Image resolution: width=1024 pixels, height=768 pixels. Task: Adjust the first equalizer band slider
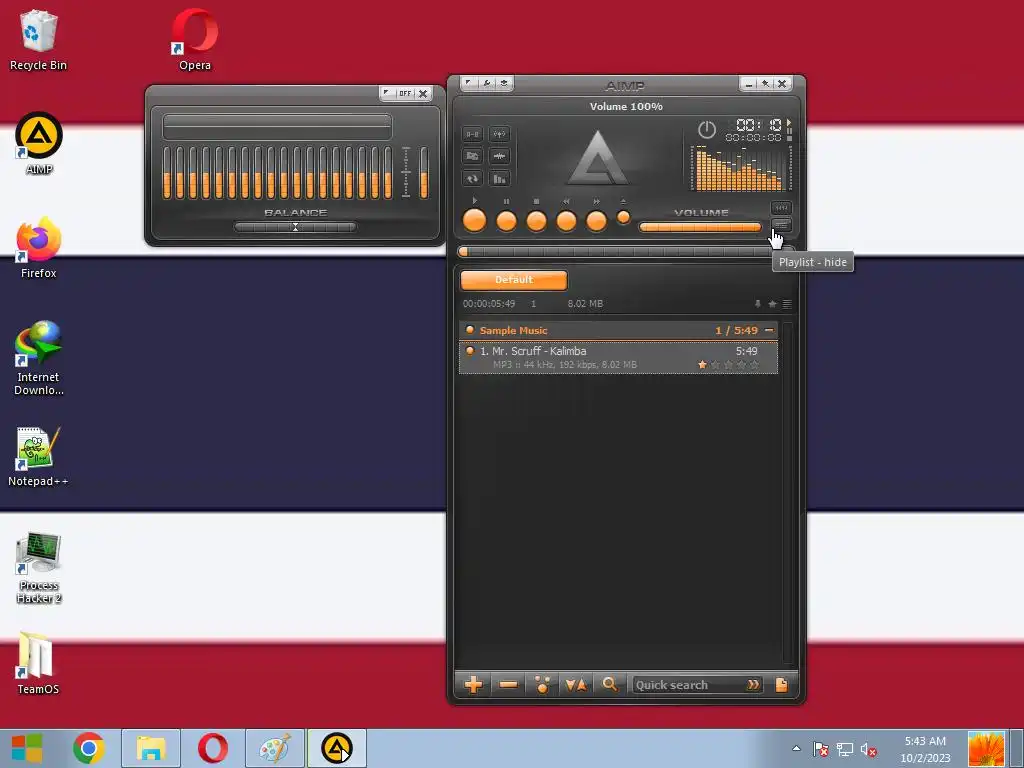tap(167, 173)
